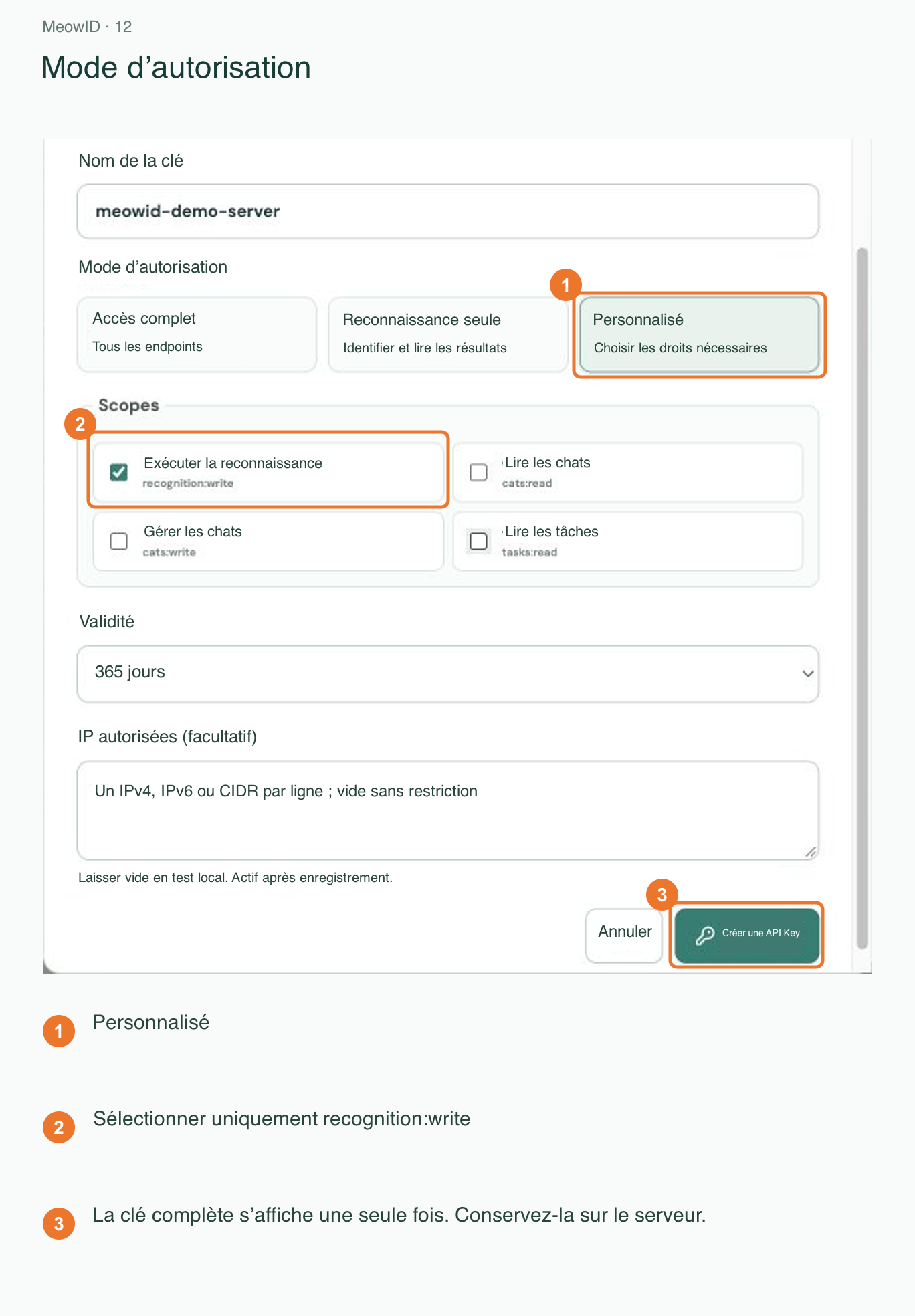Select the Accès complet authorization mode

197,334
